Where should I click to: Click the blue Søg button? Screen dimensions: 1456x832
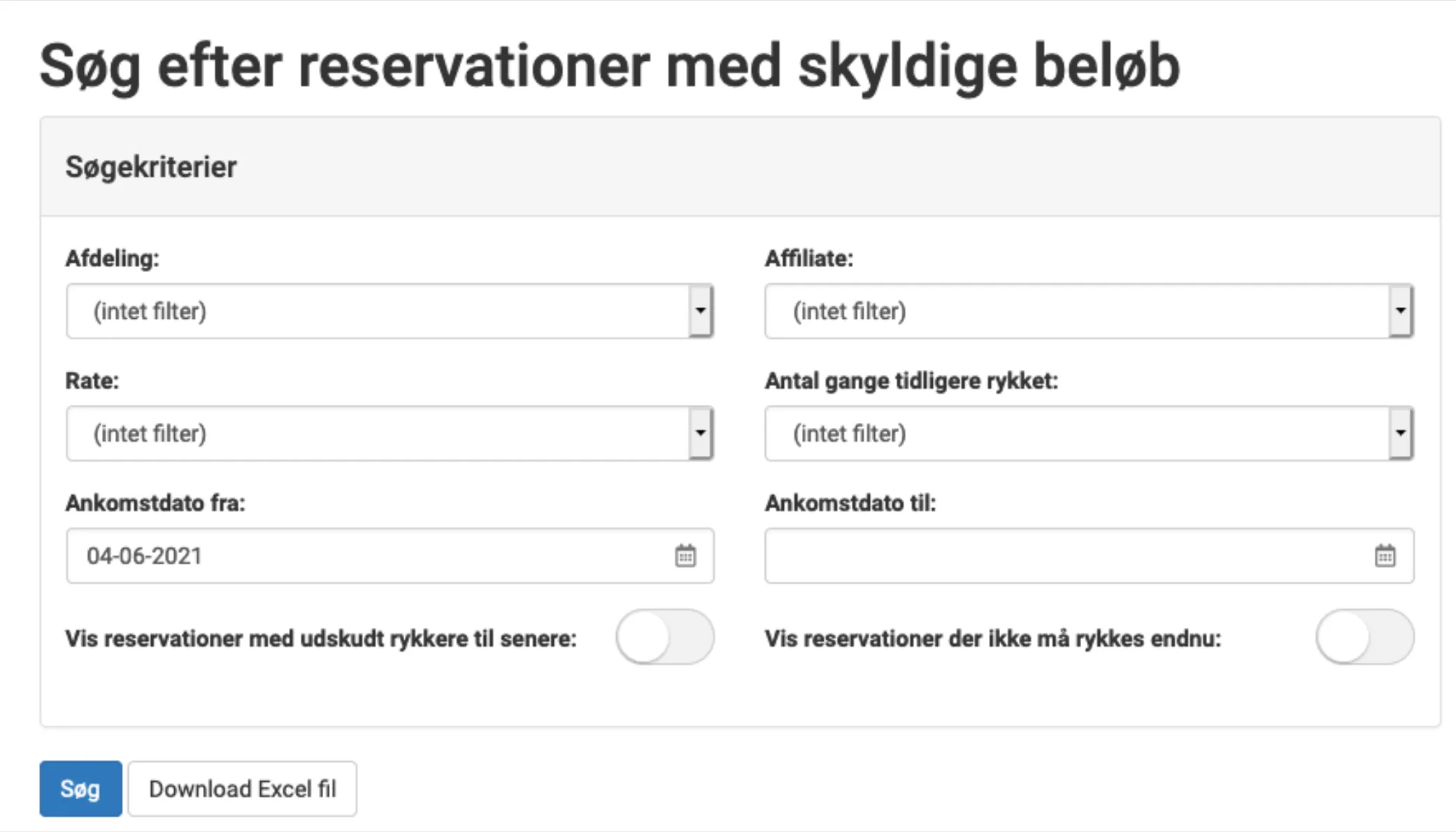click(80, 788)
